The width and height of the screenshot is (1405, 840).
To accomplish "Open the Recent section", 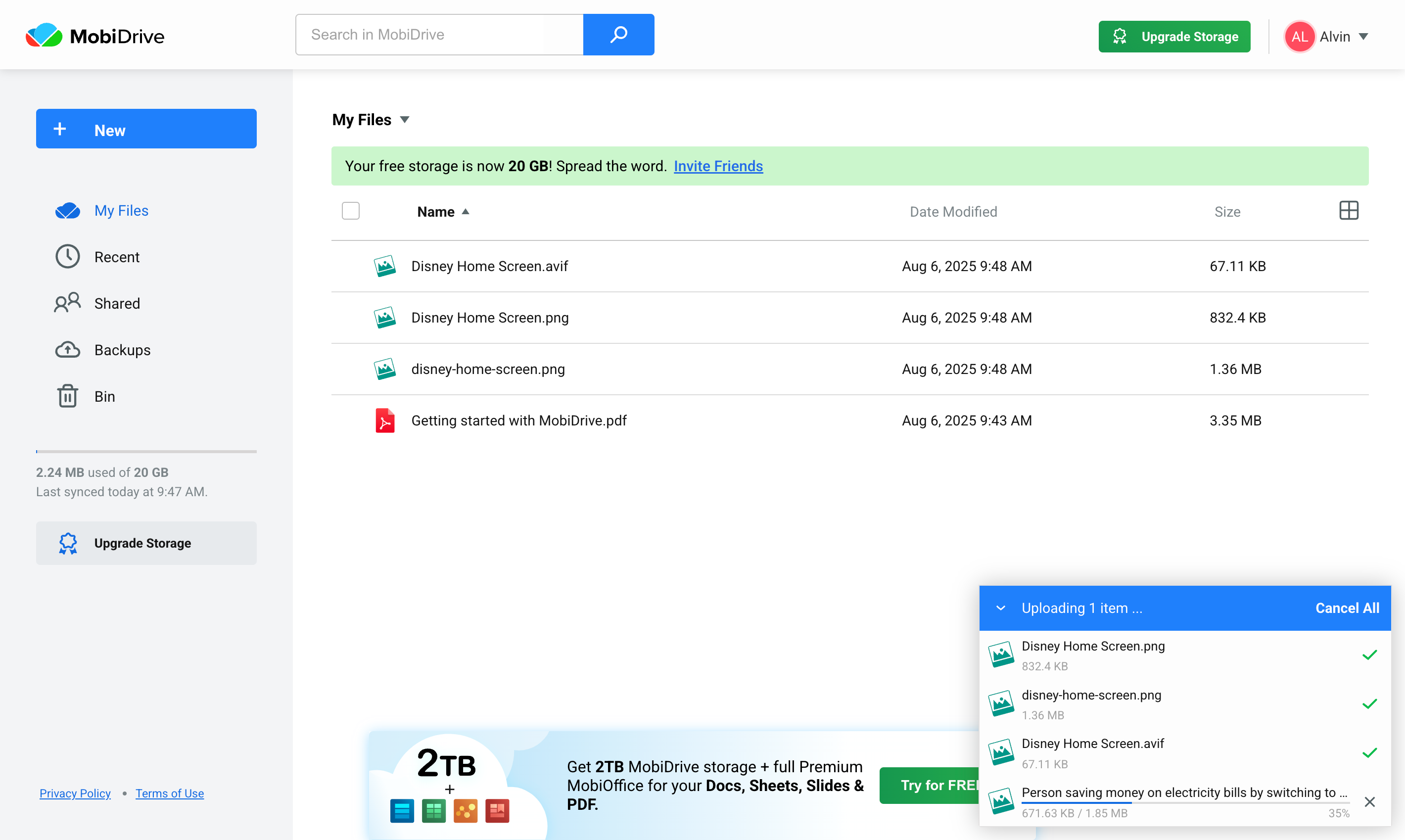I will tap(117, 256).
